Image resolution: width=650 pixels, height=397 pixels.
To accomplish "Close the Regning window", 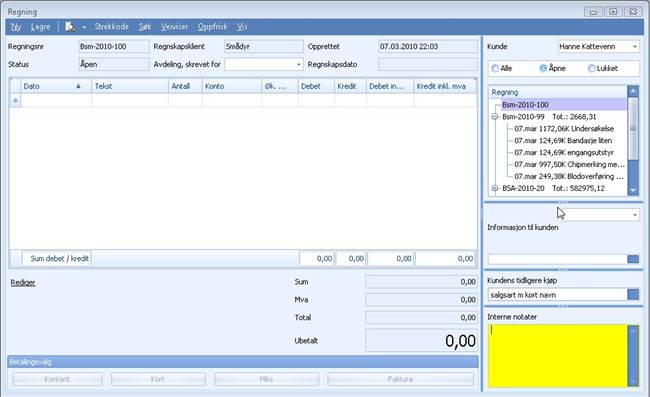I will coord(633,12).
